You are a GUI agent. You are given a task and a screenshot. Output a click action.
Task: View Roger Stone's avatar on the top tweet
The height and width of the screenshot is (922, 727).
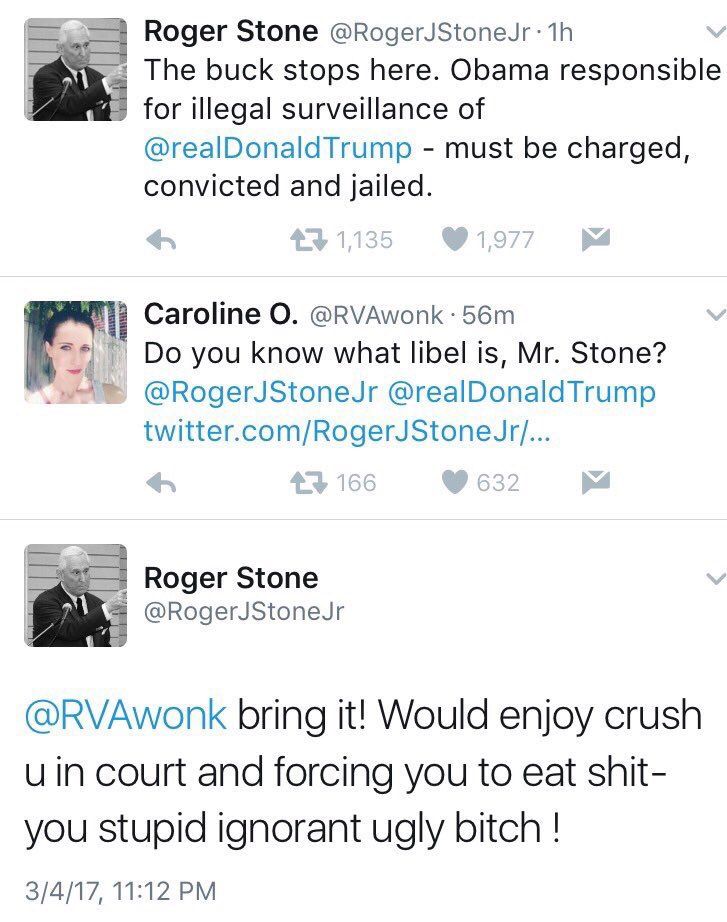[x=76, y=68]
